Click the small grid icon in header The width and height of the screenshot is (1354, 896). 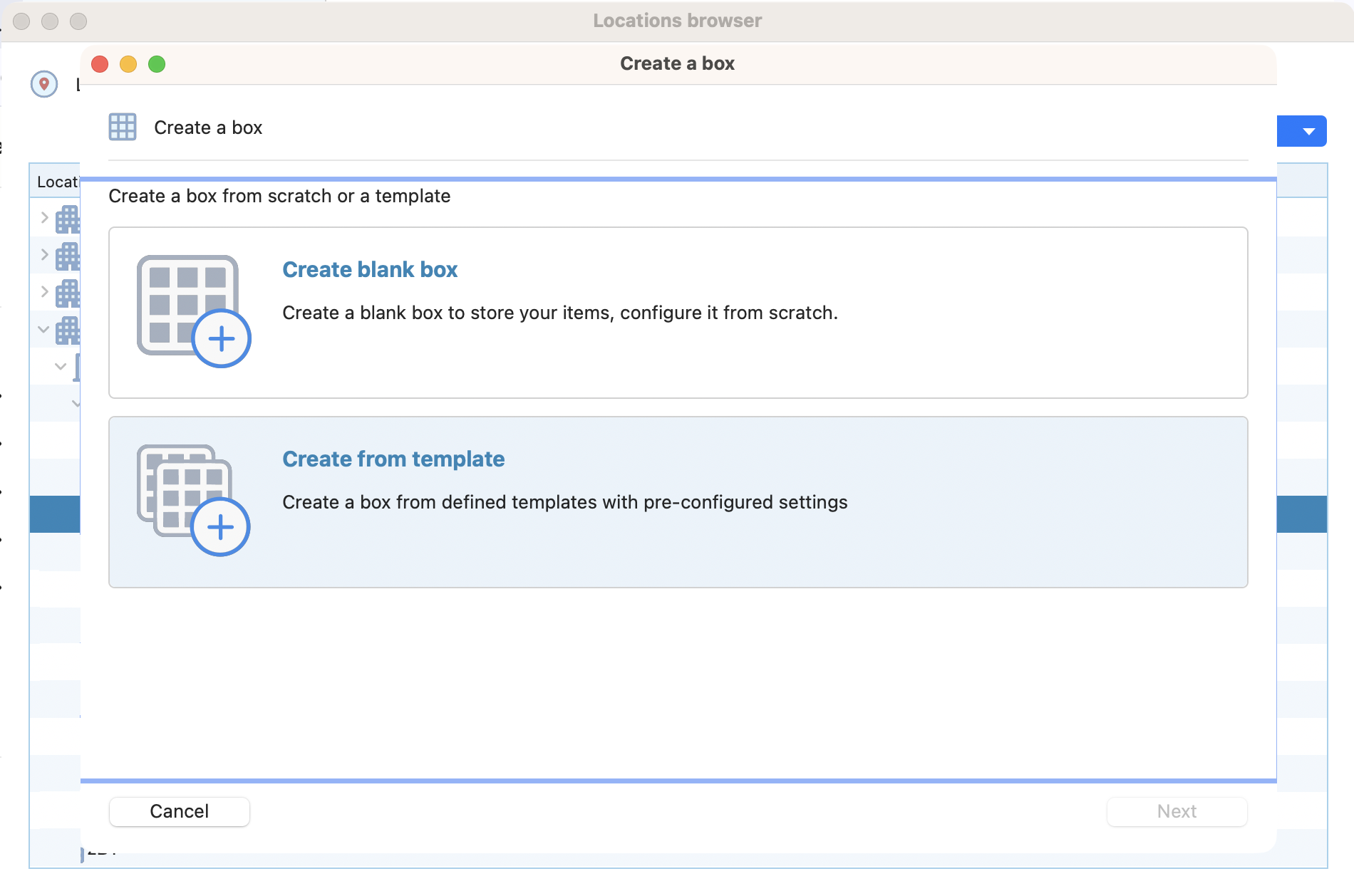point(123,127)
